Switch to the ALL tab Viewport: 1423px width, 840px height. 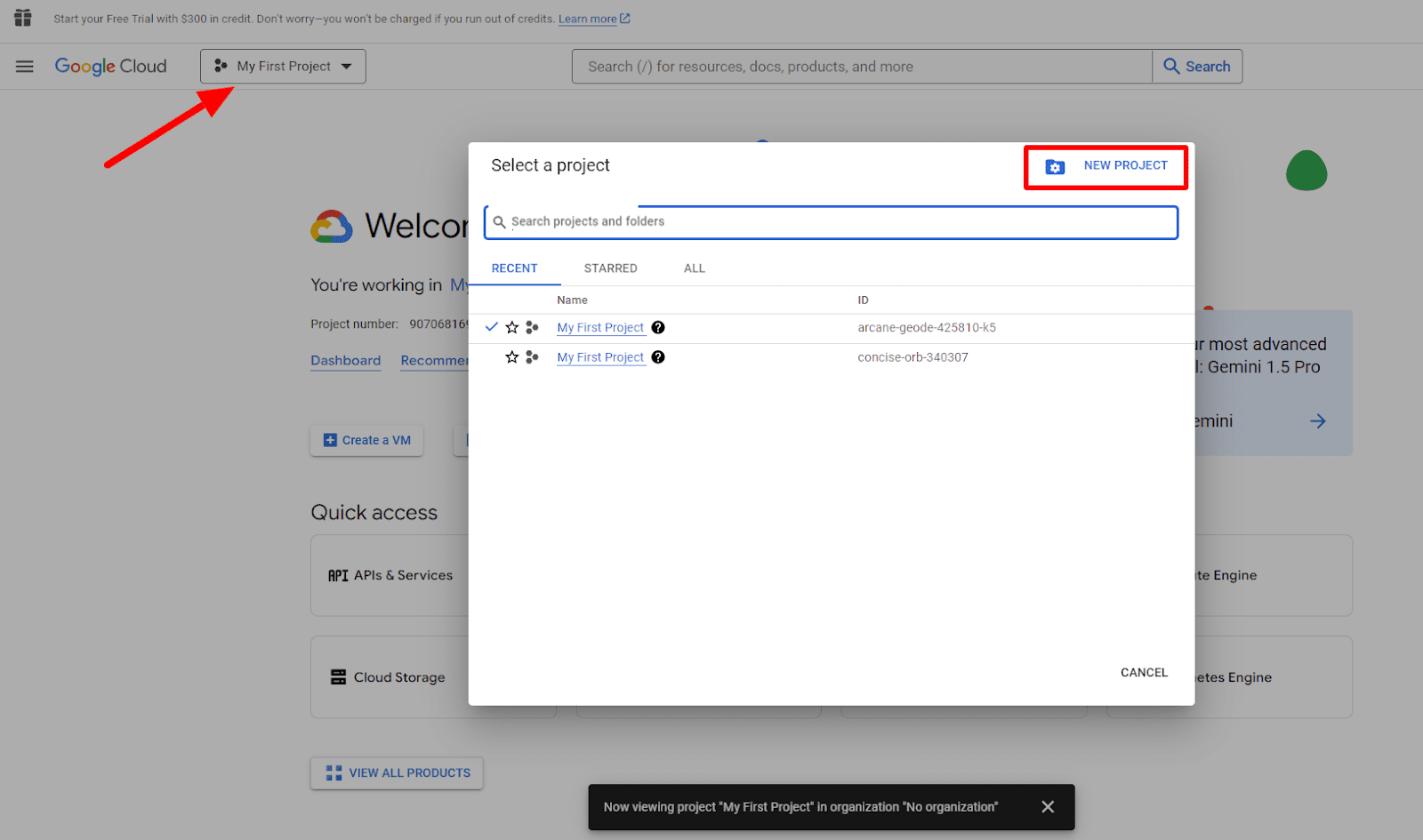(x=694, y=268)
